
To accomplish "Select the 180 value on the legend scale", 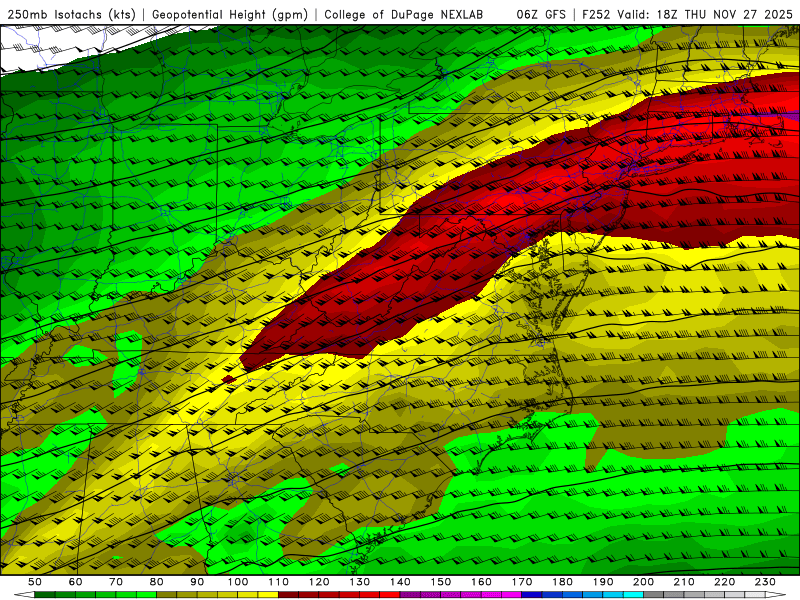I will pyautogui.click(x=562, y=582).
